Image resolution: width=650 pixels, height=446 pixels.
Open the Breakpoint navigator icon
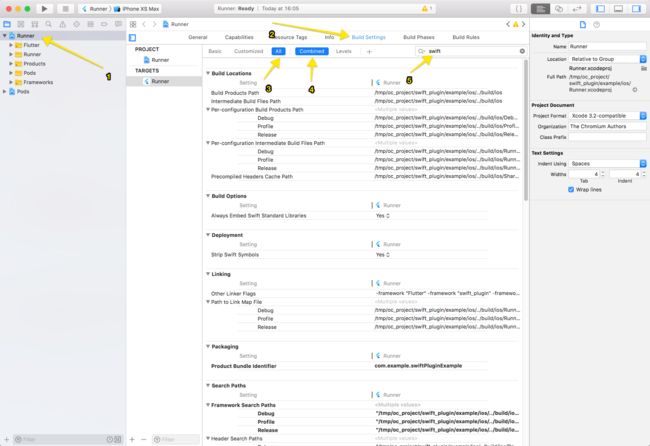click(104, 24)
